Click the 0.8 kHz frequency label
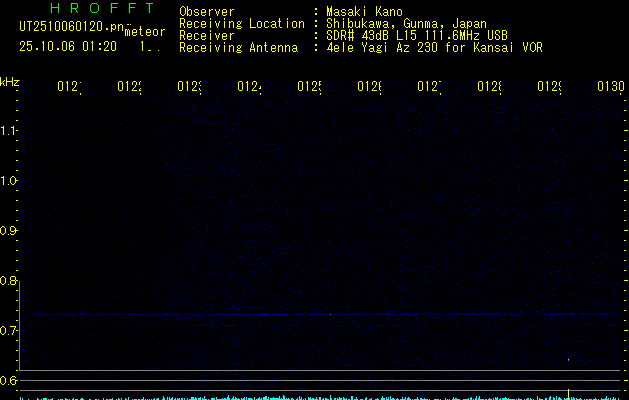This screenshot has width=629, height=400. click(x=8, y=280)
